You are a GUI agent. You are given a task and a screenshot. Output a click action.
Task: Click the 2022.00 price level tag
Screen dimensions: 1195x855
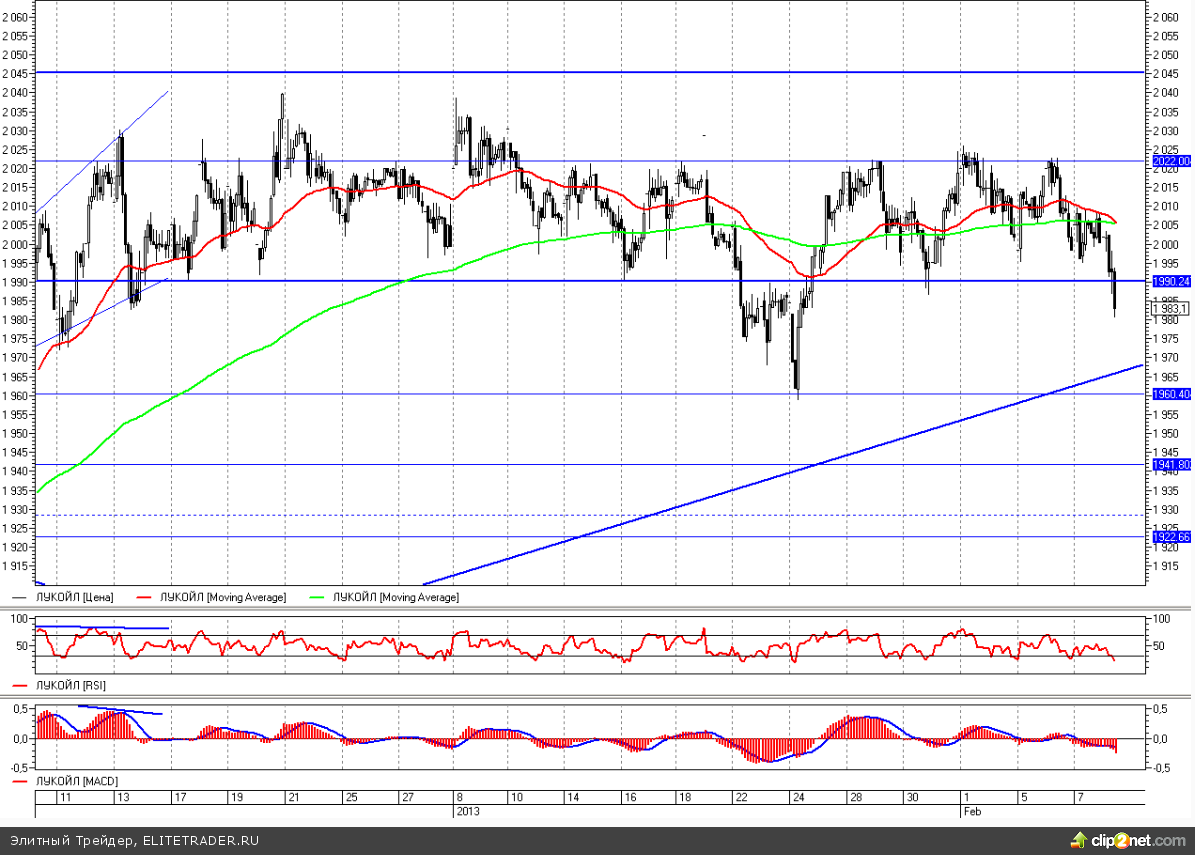click(1172, 161)
